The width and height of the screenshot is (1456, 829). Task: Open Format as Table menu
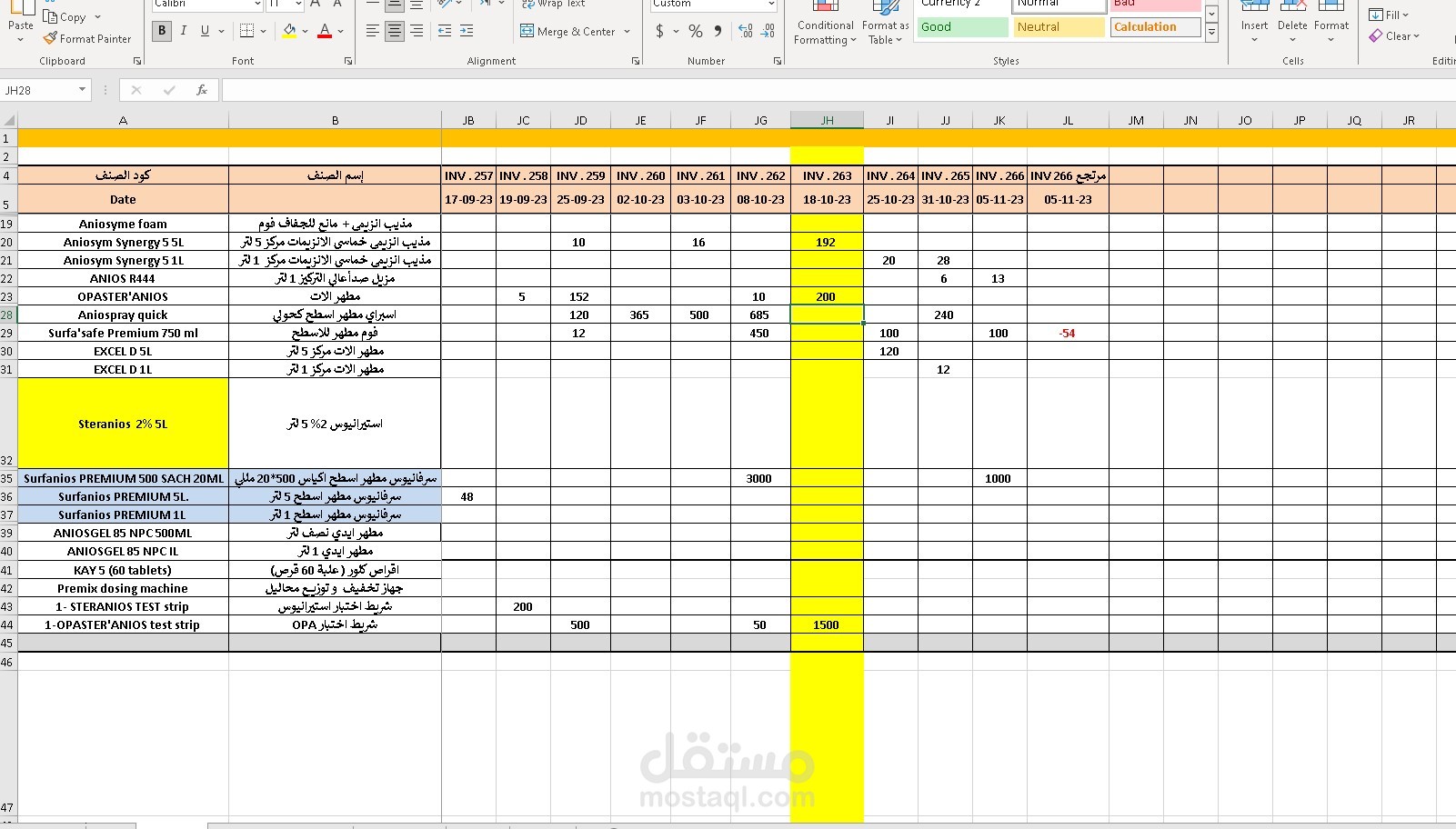click(886, 25)
